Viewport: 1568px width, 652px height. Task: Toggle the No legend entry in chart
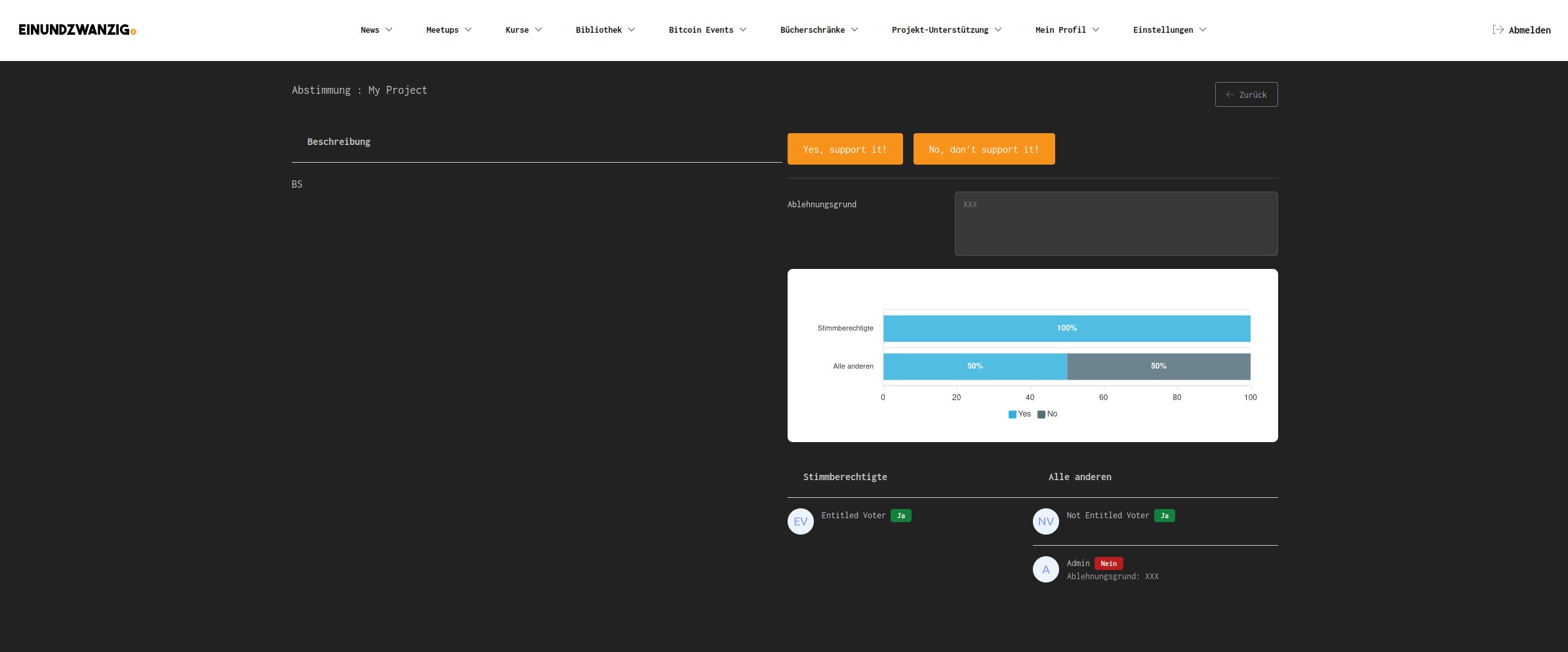(x=1047, y=414)
